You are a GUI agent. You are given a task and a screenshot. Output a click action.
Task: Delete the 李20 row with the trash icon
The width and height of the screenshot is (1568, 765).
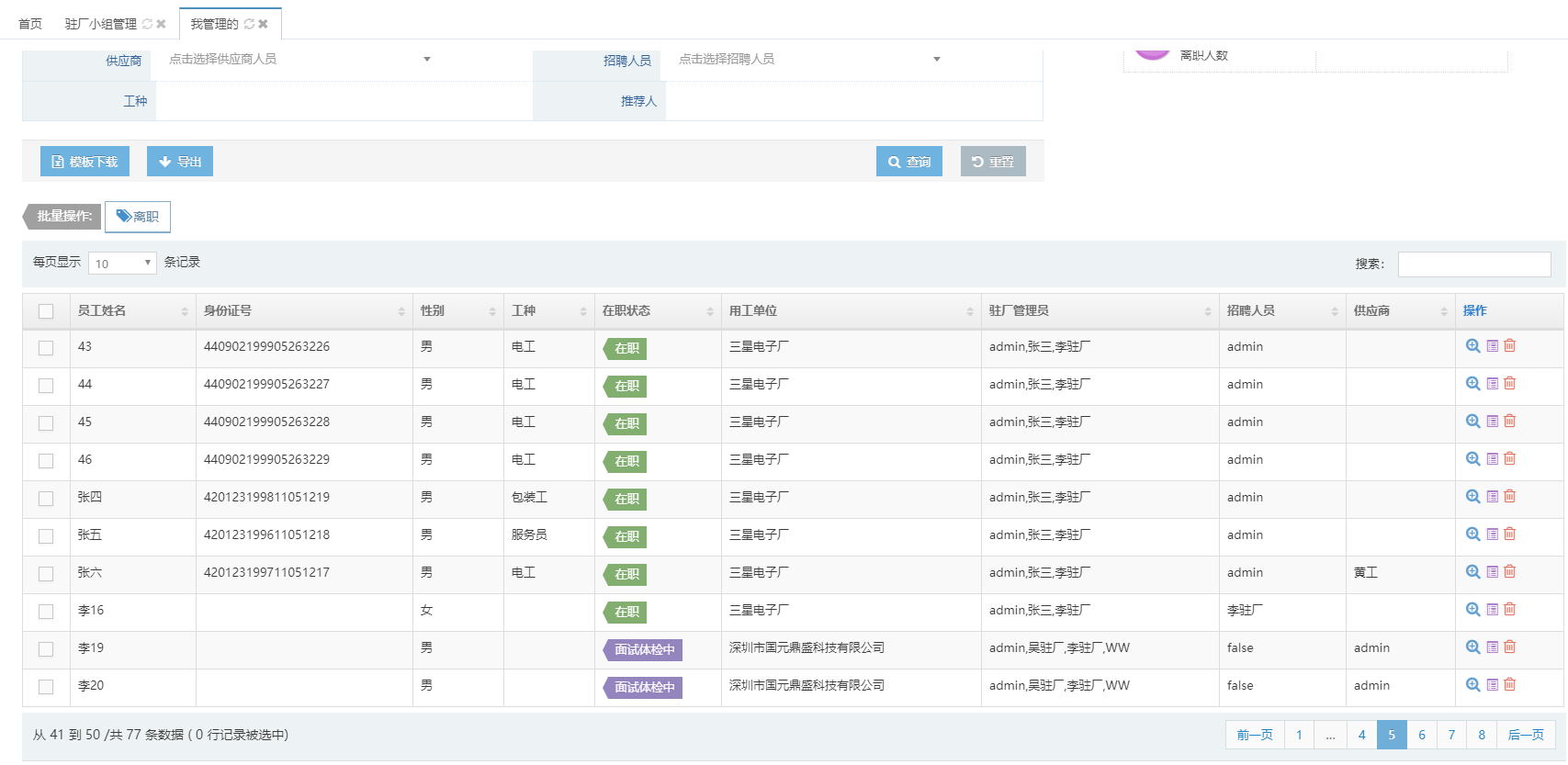1509,684
